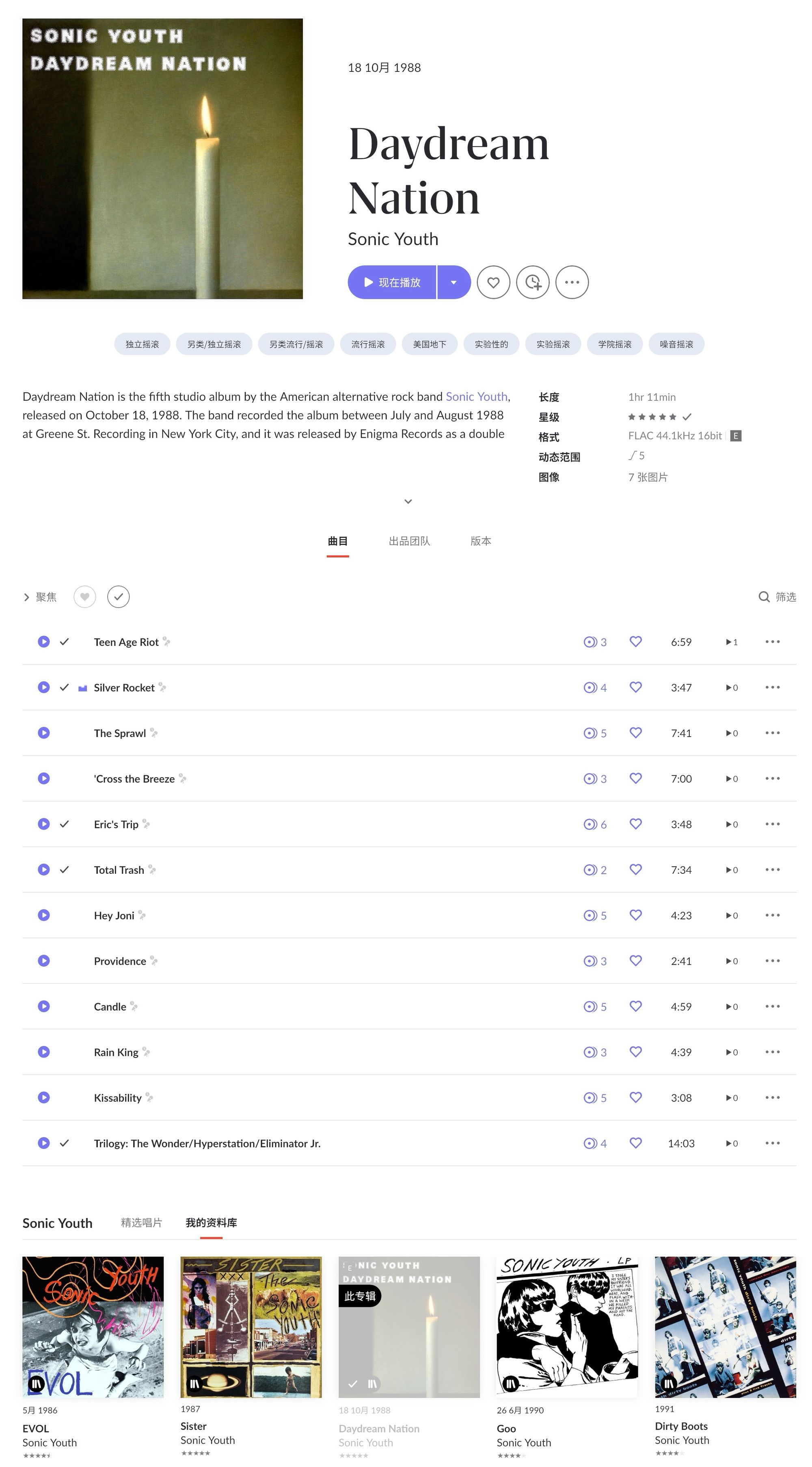Click lyrics icon next to Hey Joni
This screenshot has height=1467, width=812.
tap(142, 915)
